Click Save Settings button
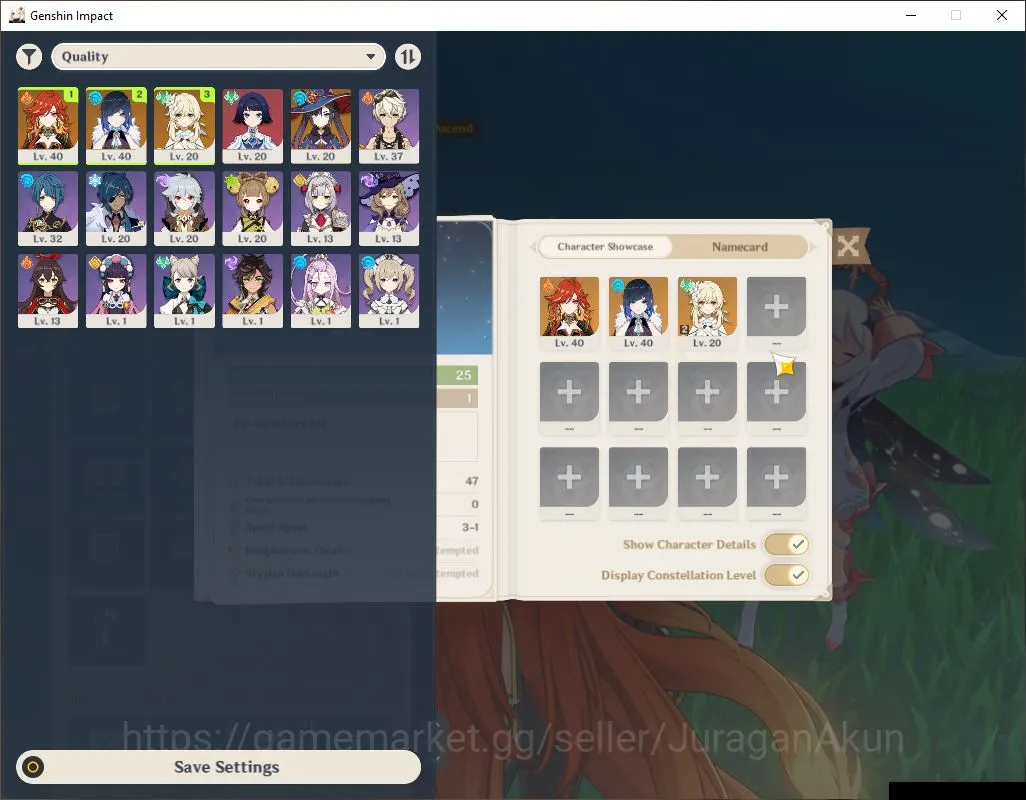This screenshot has height=800, width=1026. point(219,767)
